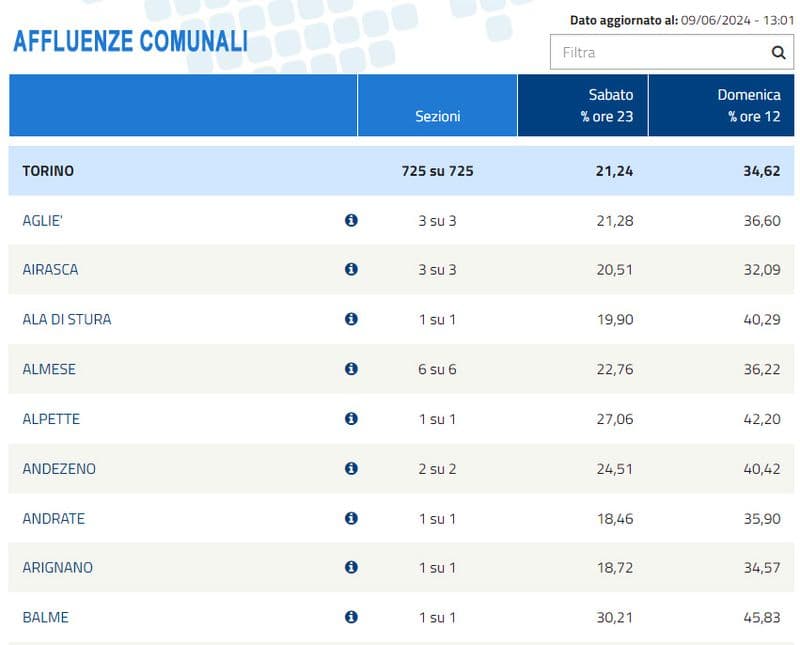Open info icon for AIRASCA row
Viewport: 800px width, 645px height.
[351, 270]
